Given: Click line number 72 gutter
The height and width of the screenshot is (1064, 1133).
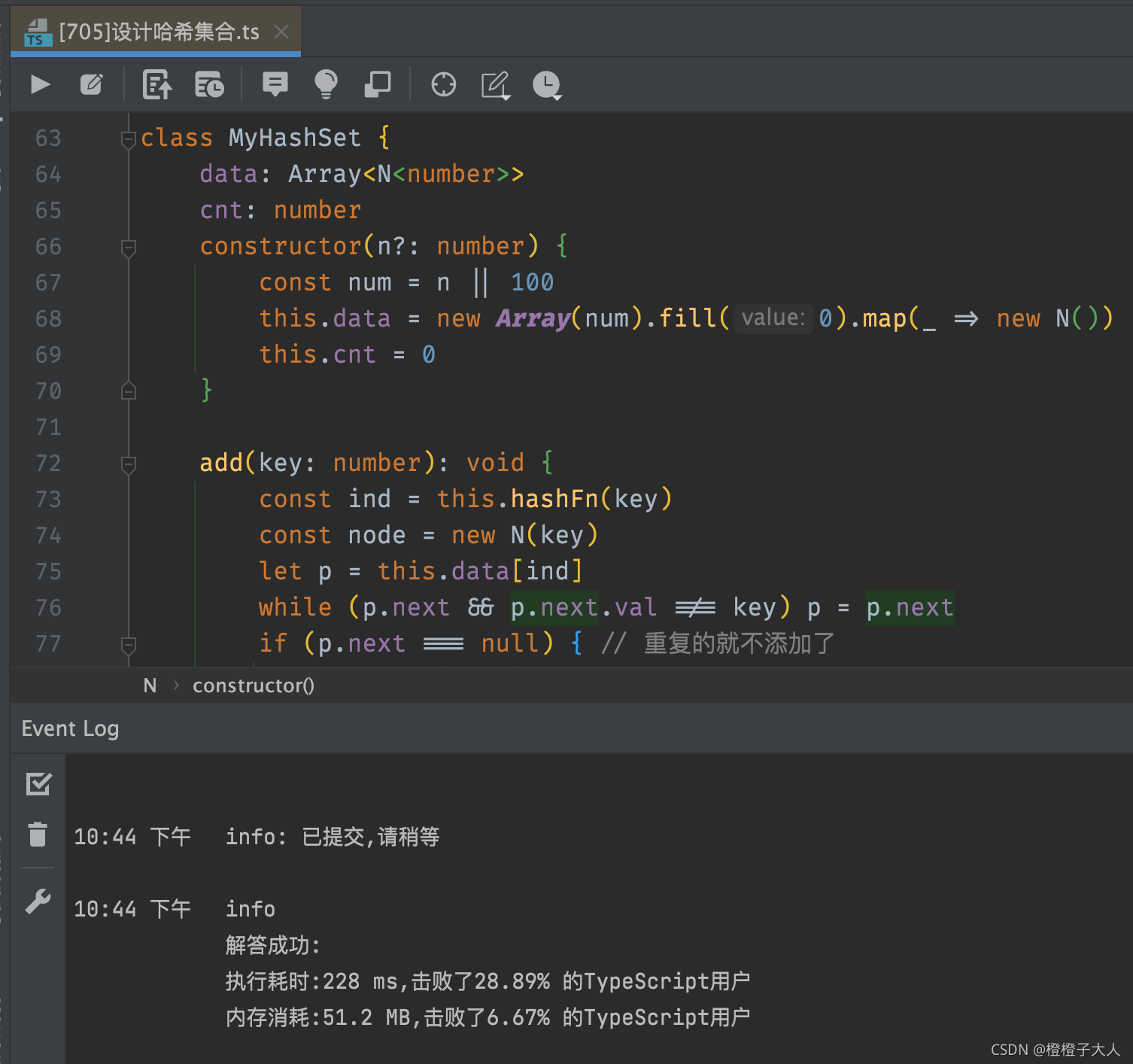Looking at the screenshot, I should click(48, 464).
